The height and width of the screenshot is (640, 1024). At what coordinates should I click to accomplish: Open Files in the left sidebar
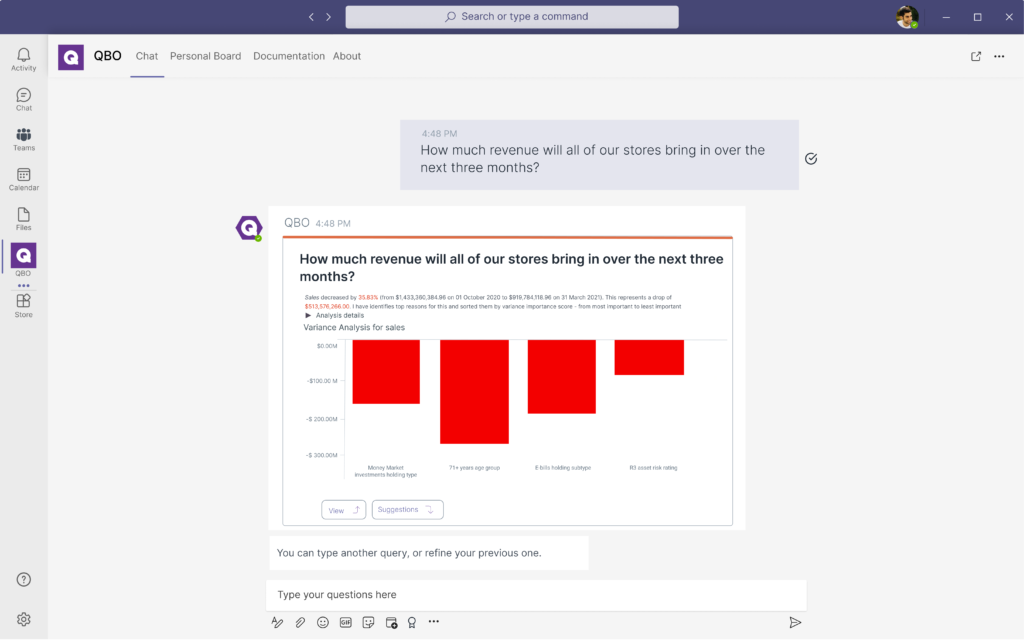click(x=23, y=218)
